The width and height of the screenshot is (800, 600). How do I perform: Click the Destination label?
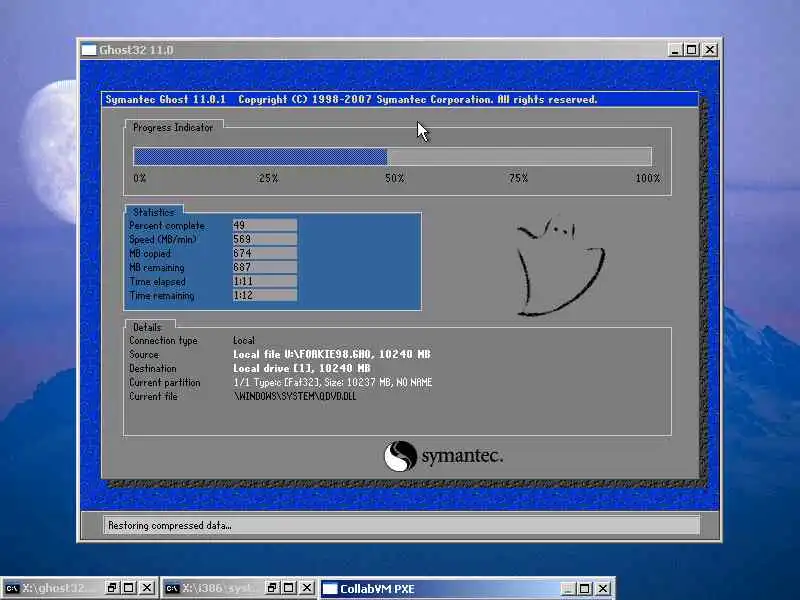coord(153,368)
